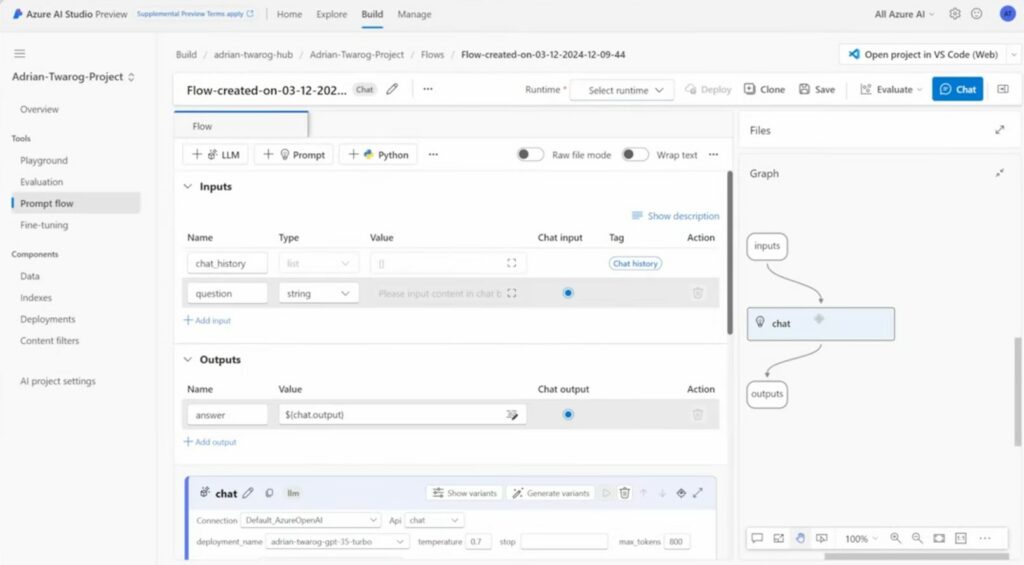Open toolbar more tools ellipsis
Screen dimensions: 1024x565
[x=433, y=155]
